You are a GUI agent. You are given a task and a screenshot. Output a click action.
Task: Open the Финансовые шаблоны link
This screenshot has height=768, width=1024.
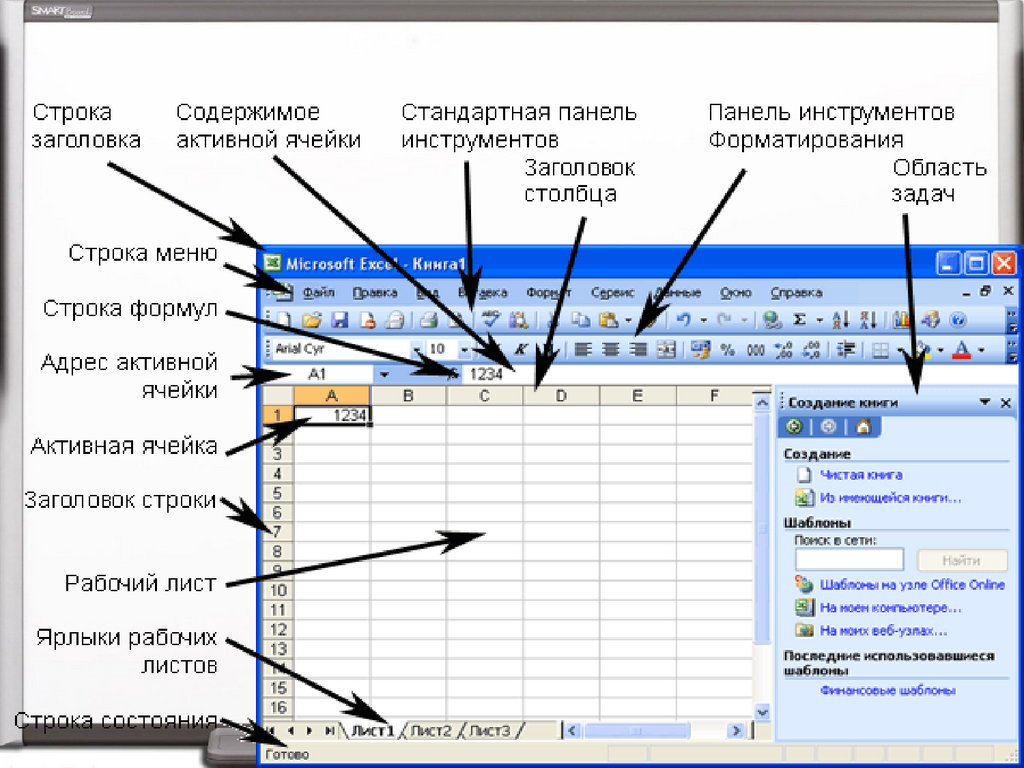tap(888, 690)
